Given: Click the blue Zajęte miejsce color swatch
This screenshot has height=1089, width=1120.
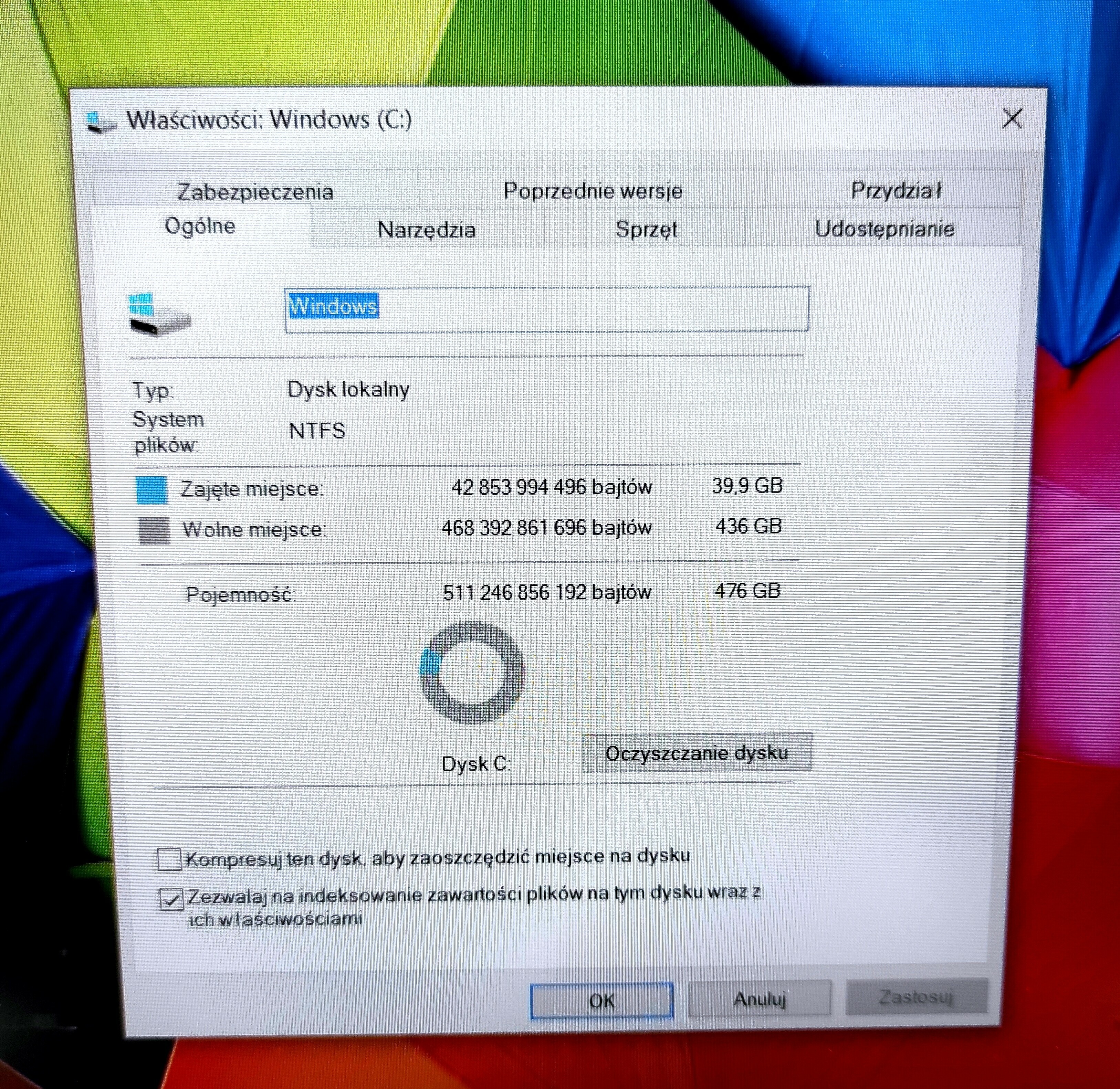Looking at the screenshot, I should [151, 489].
